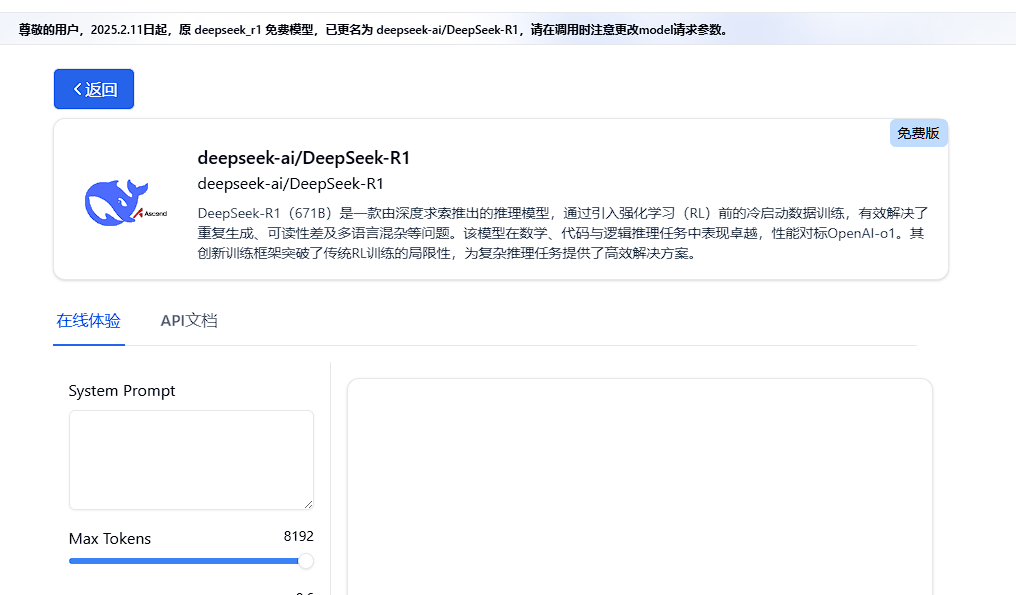Viewport: 1016px width, 595px height.
Task: Click inside the empty chat output panel
Action: [640, 487]
